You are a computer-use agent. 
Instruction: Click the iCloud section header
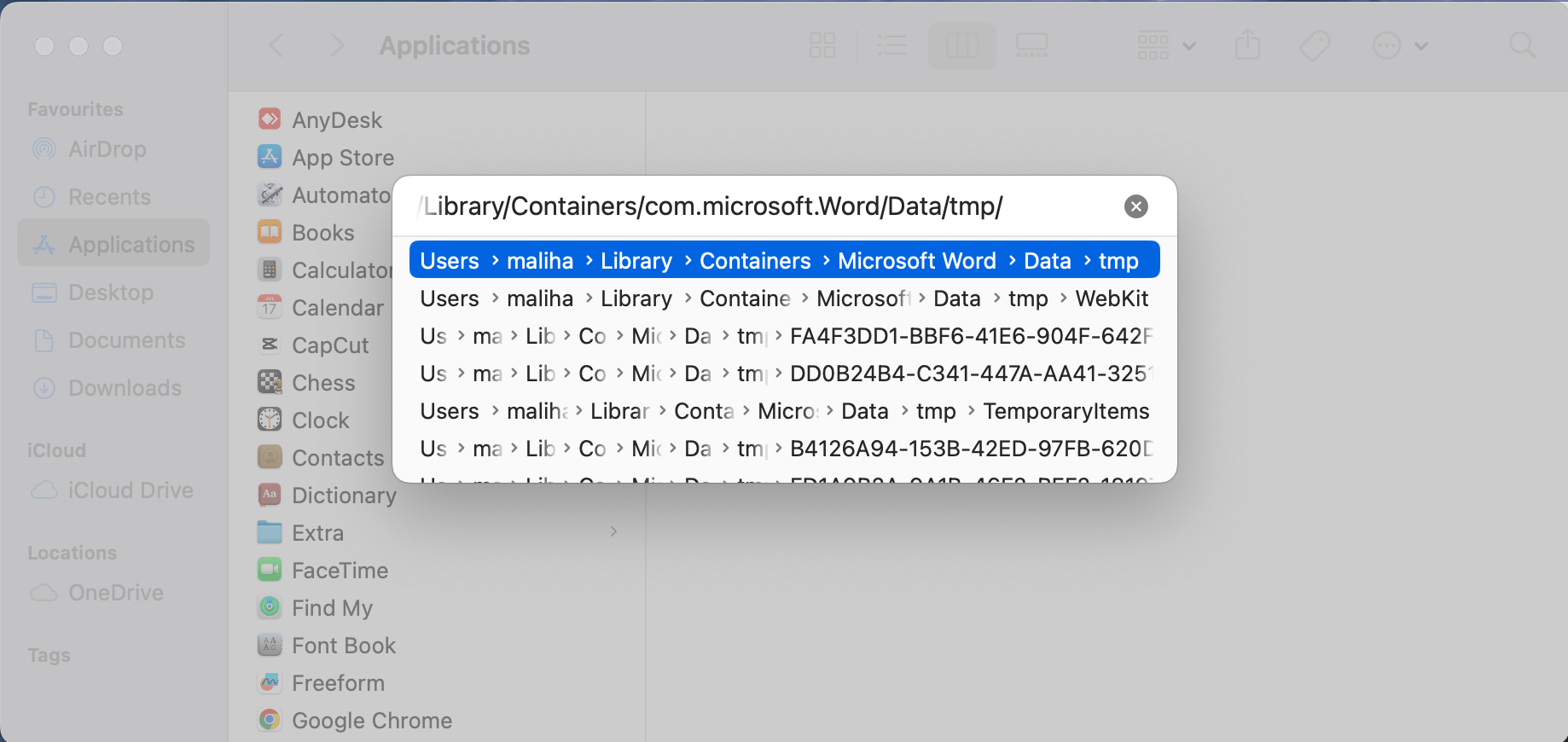(x=56, y=450)
